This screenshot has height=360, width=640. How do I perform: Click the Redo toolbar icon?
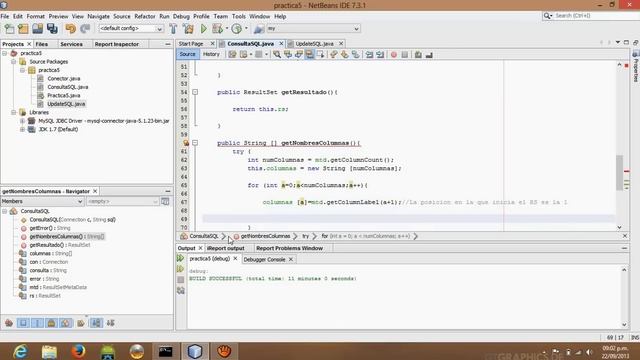85,29
